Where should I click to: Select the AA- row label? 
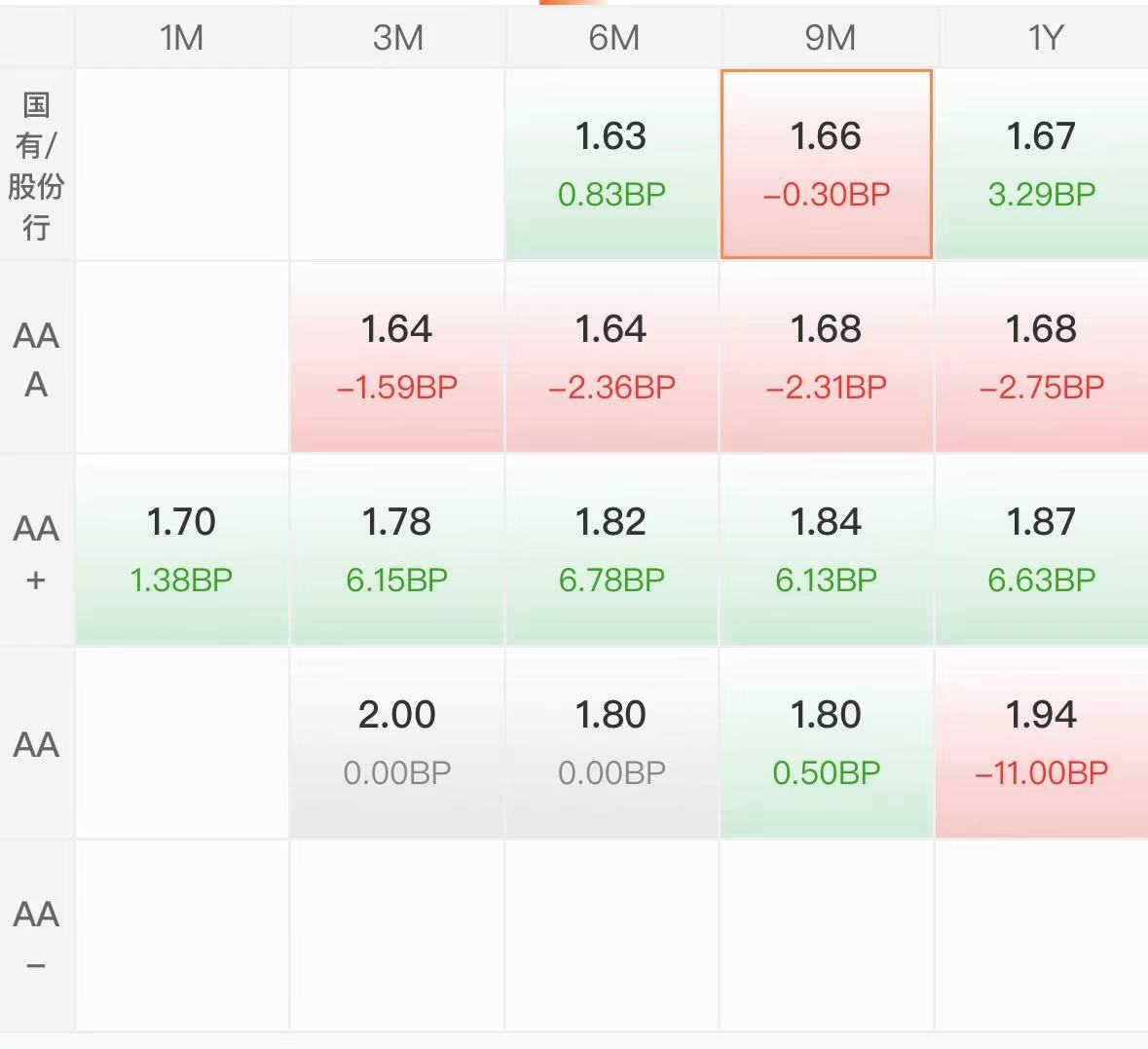point(36,937)
